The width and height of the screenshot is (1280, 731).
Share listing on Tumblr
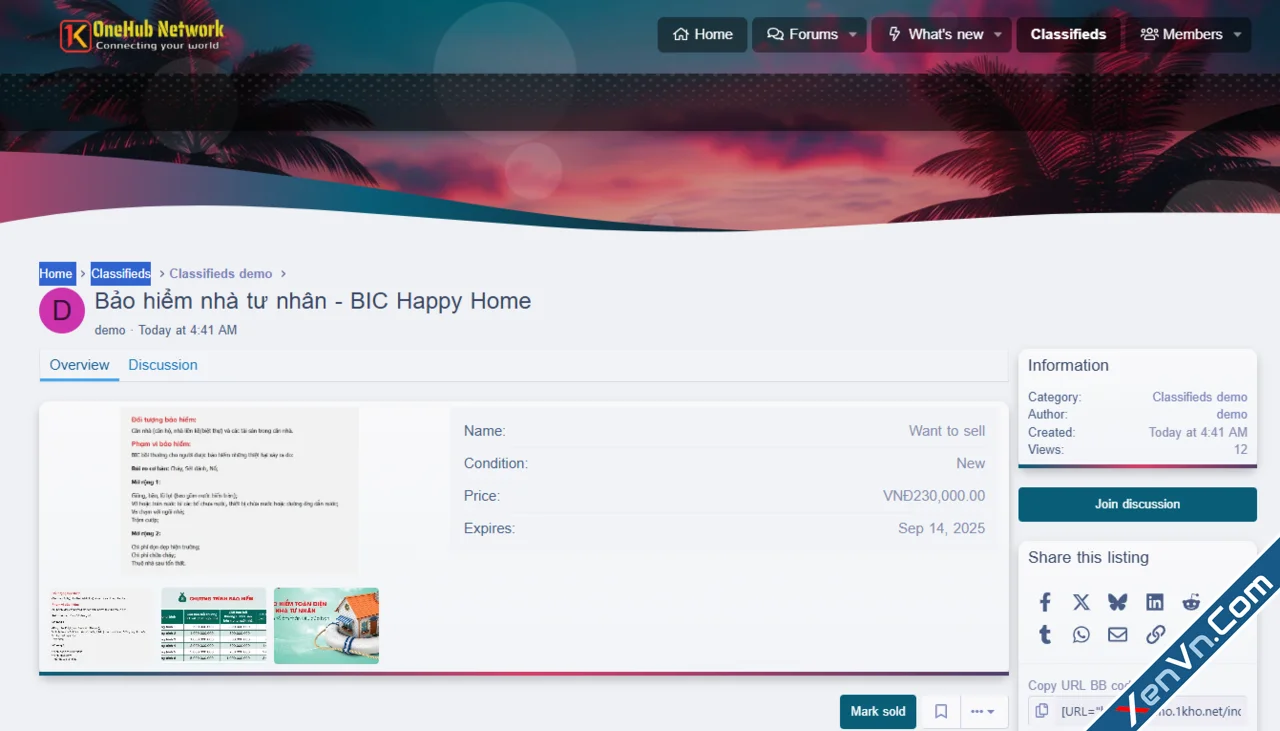tap(1045, 635)
